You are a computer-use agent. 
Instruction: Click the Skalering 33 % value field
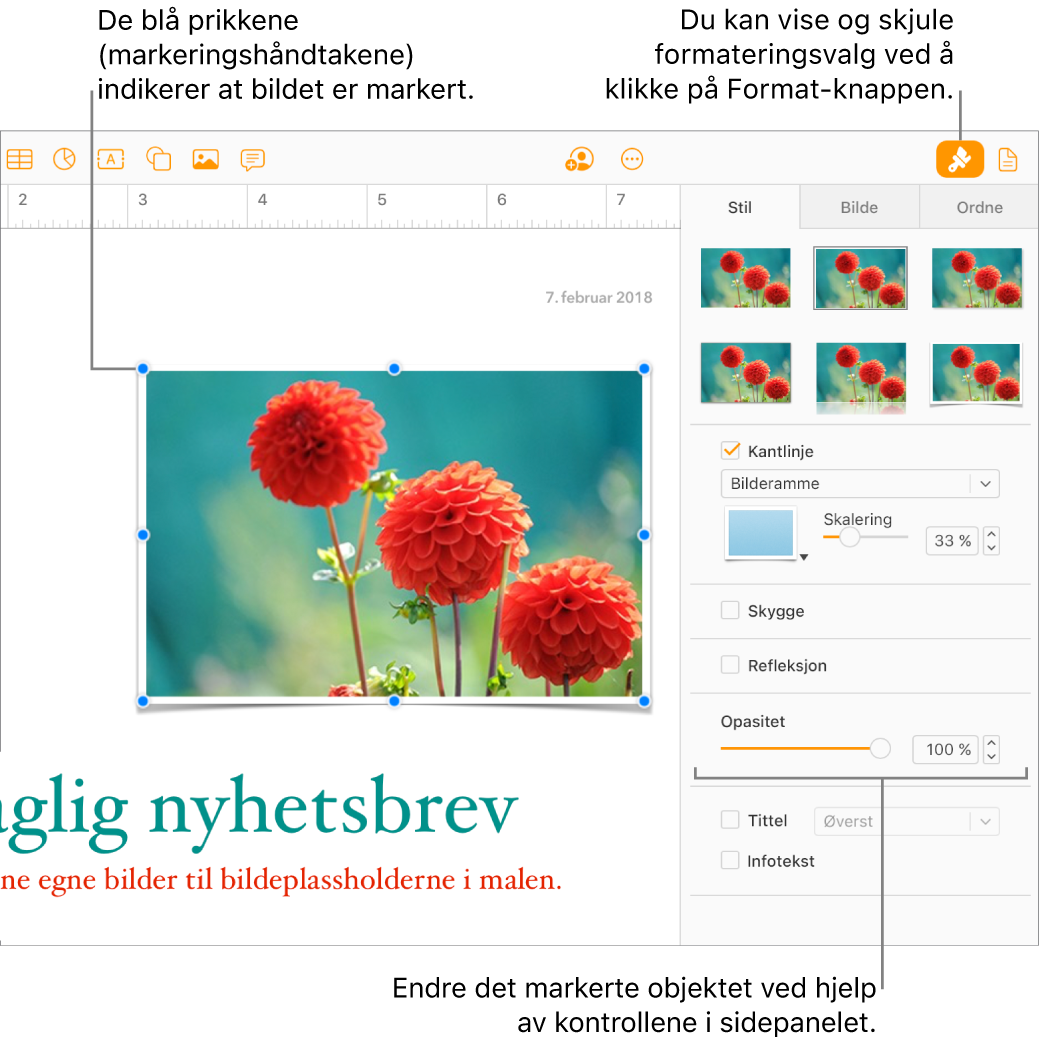(x=952, y=541)
